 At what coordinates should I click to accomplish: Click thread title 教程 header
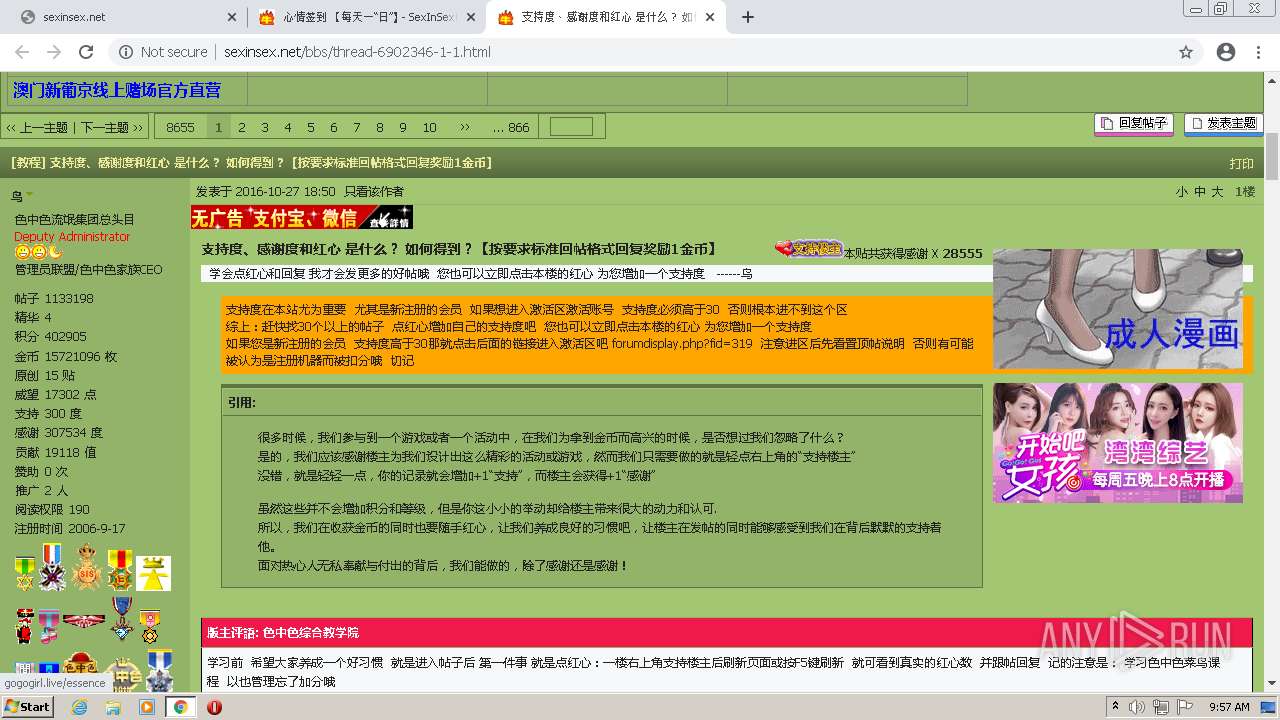252,163
